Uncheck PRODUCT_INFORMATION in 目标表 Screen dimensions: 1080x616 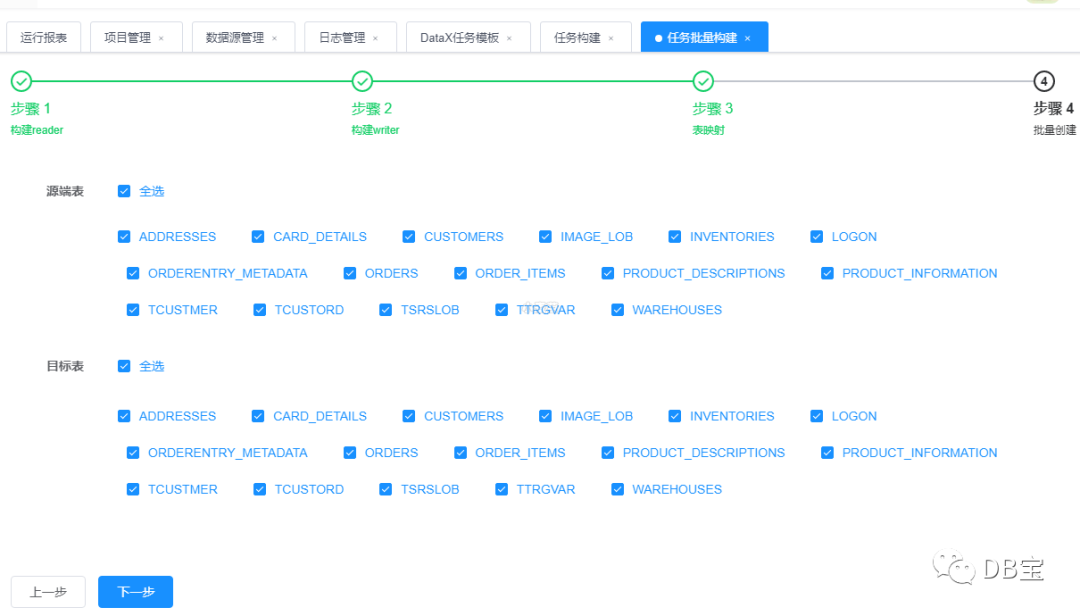[x=827, y=453]
